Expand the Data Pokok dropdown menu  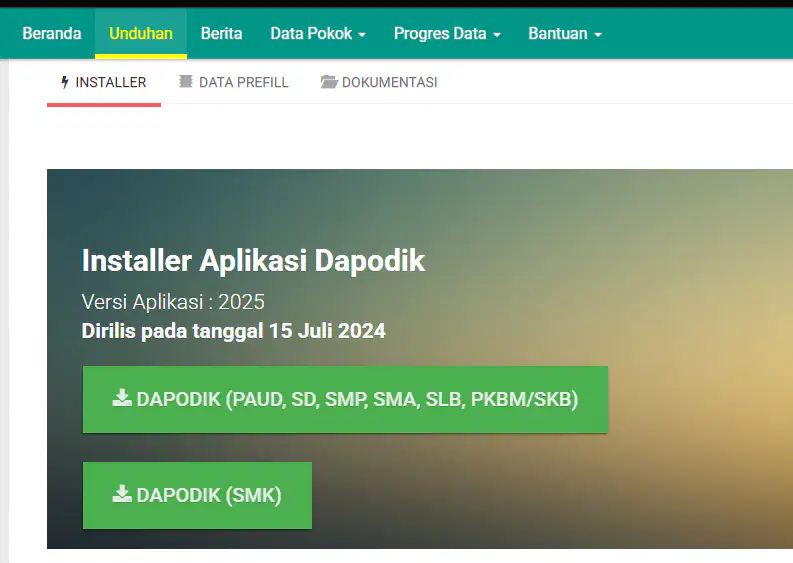[318, 33]
